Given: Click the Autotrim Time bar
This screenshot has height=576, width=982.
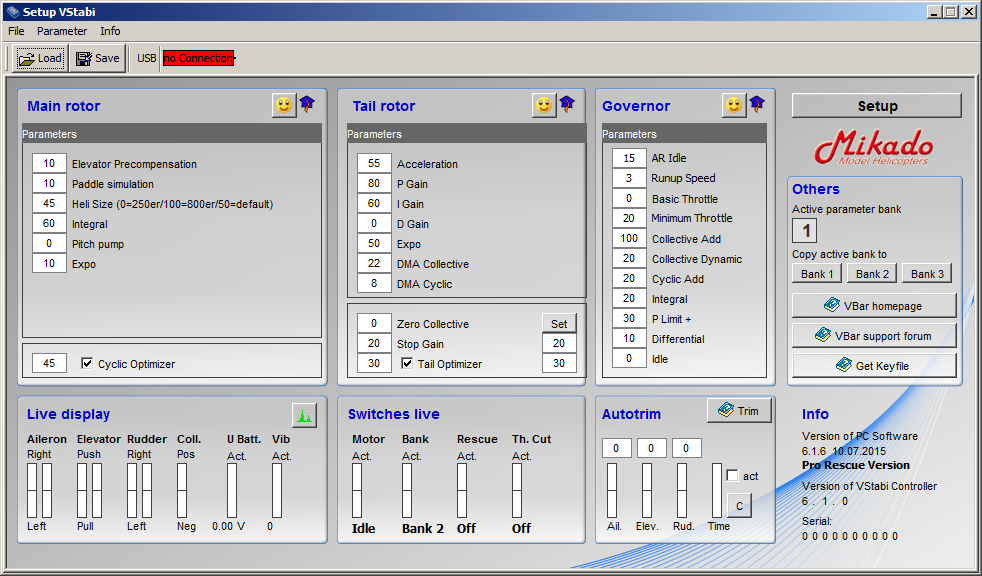Looking at the screenshot, I should [x=717, y=490].
